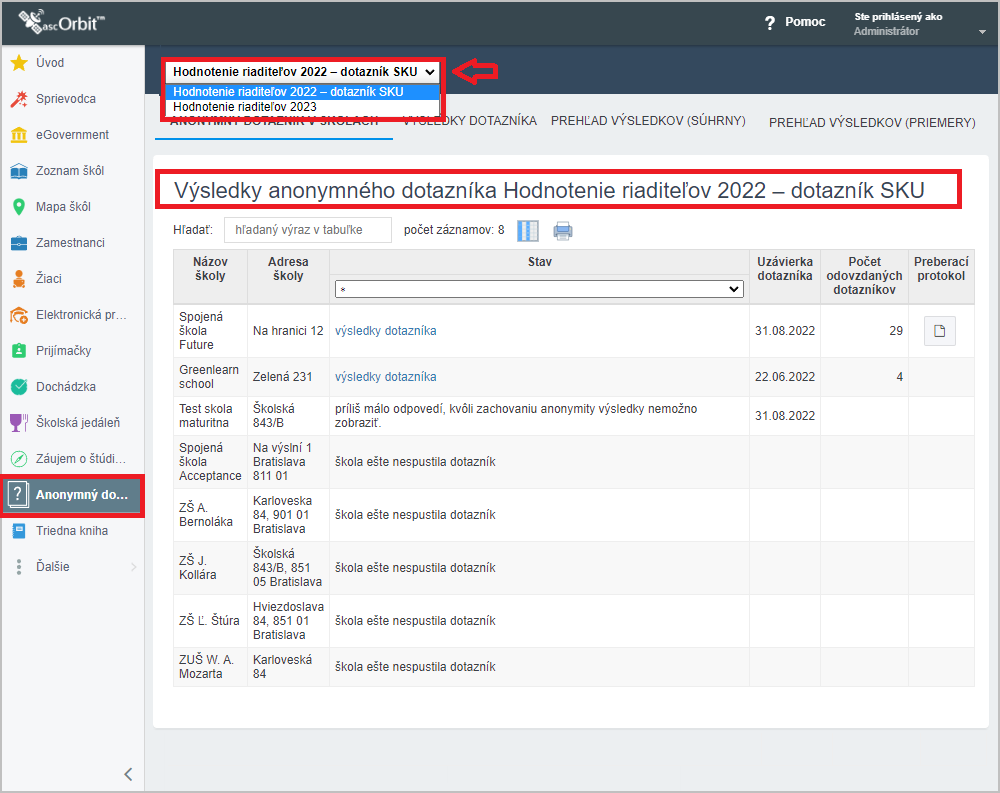This screenshot has height=793, width=1000.
Task: Expand the Stav column filter dropdown
Action: tap(539, 289)
